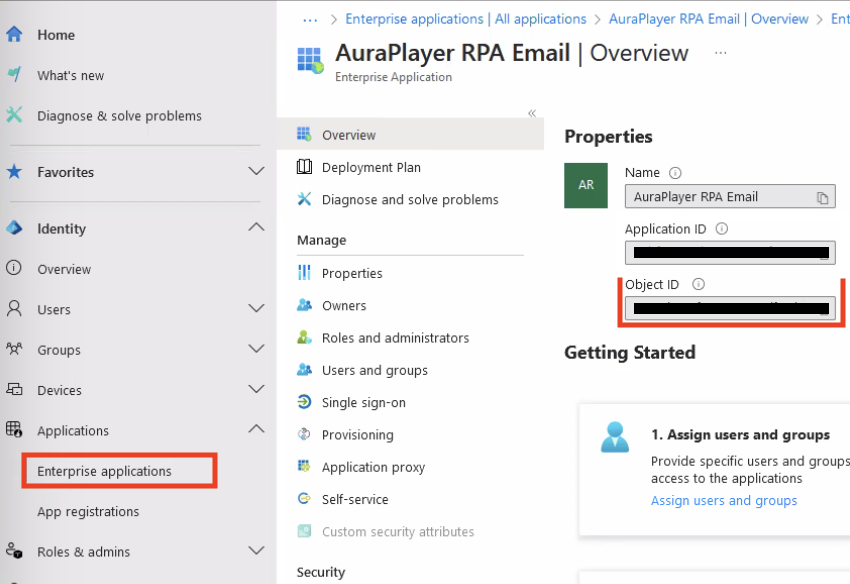Click the Owners icon

click(304, 305)
